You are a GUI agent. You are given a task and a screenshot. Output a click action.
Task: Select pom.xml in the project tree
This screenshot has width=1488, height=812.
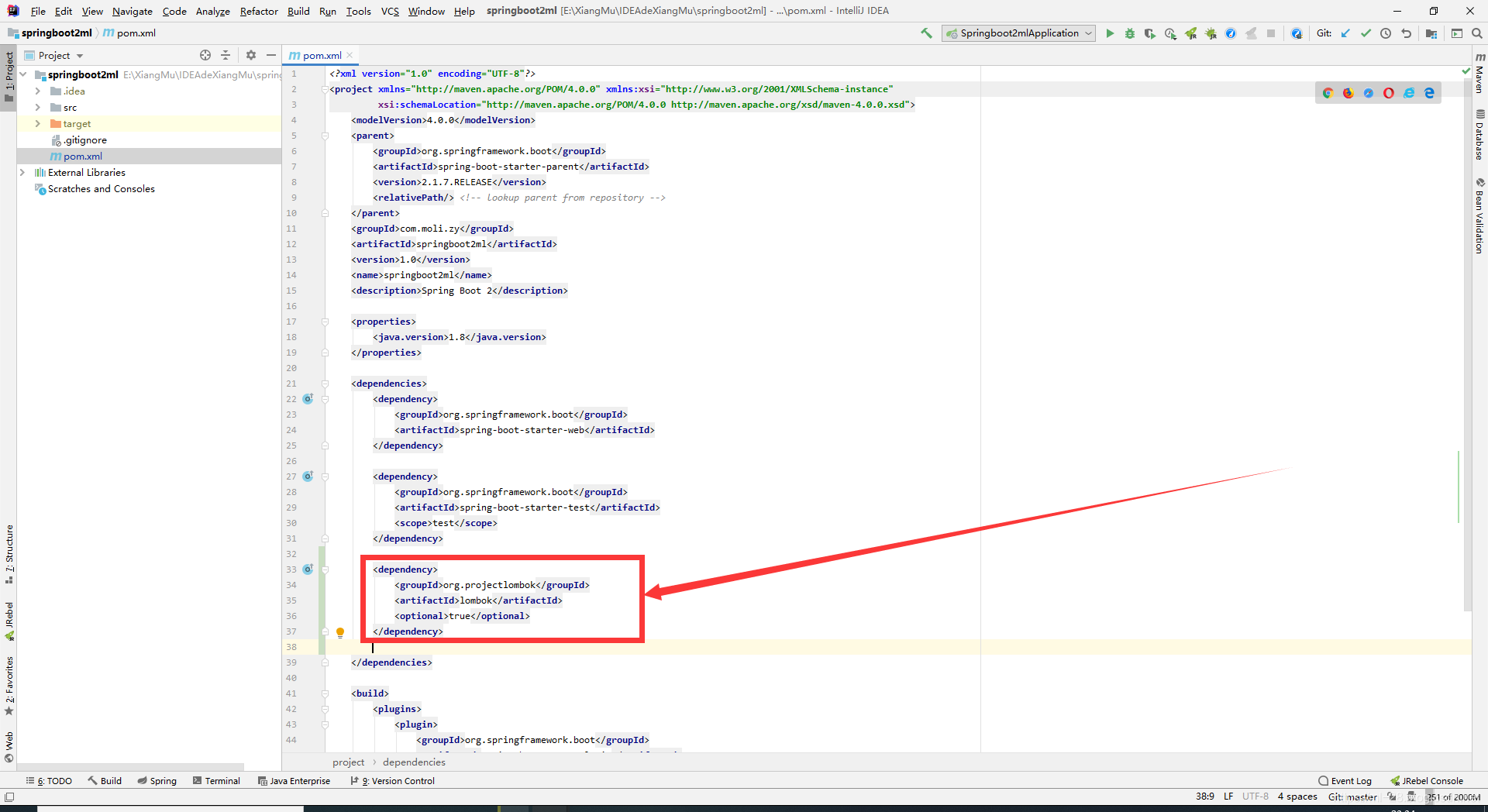point(149,157)
